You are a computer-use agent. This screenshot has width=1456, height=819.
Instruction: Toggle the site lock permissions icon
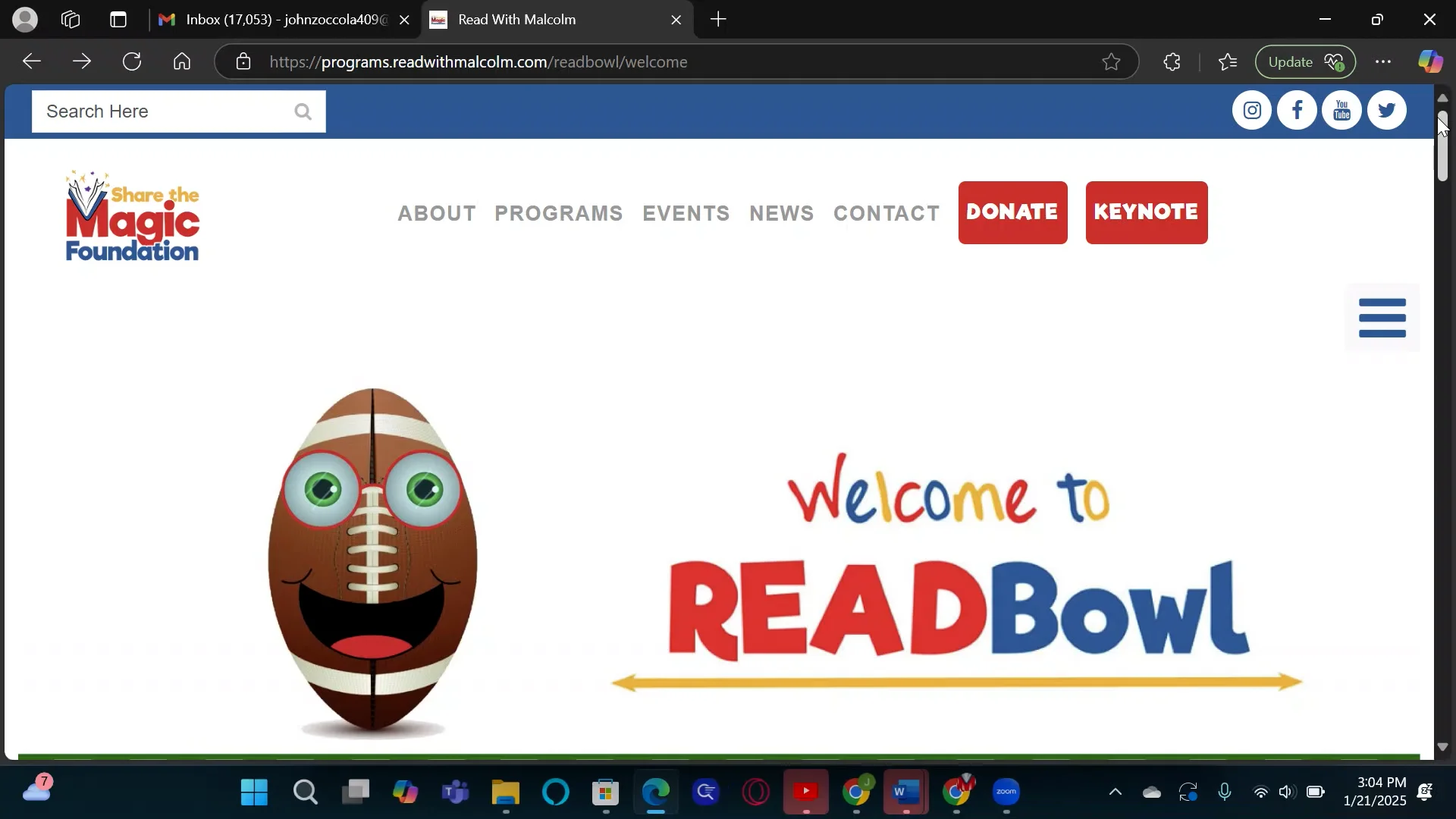tap(243, 61)
